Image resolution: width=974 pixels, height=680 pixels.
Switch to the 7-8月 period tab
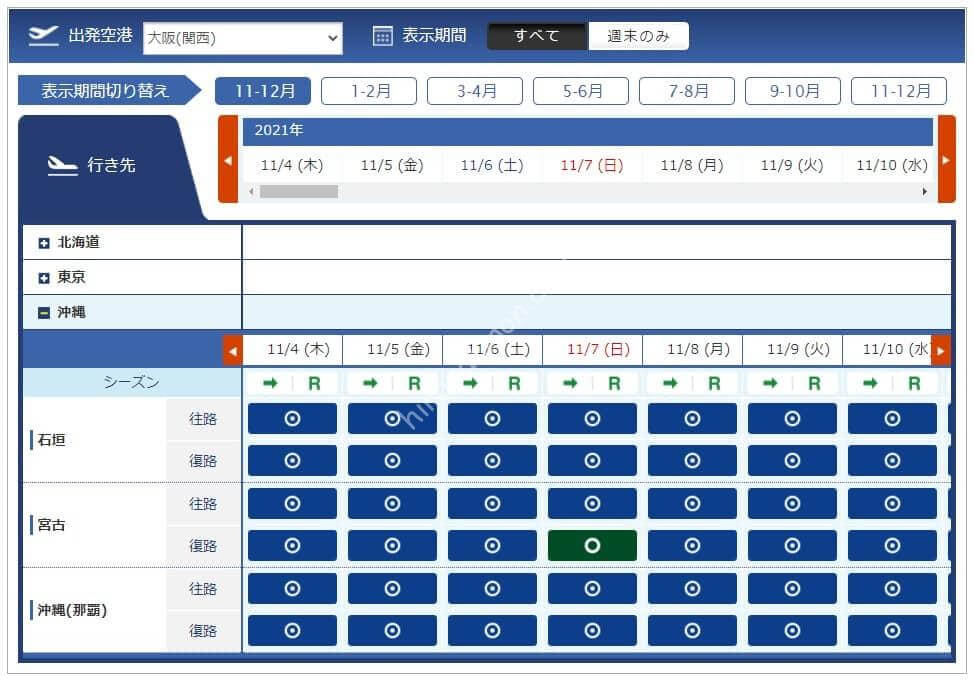point(687,91)
